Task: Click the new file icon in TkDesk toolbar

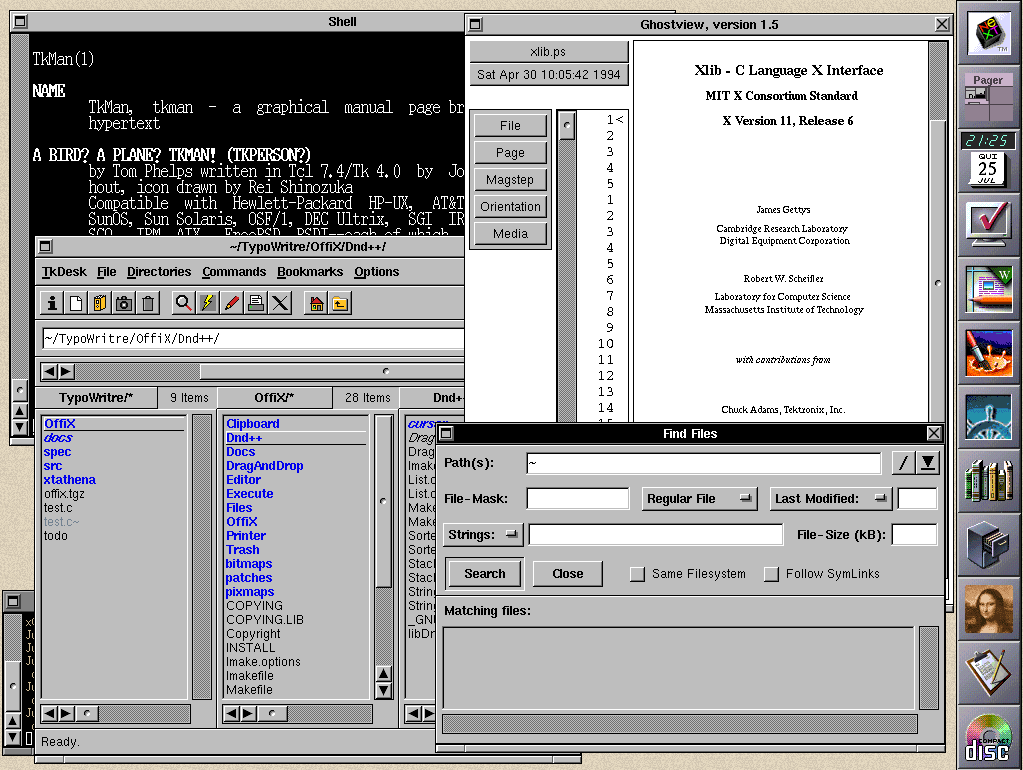Action: (76, 303)
